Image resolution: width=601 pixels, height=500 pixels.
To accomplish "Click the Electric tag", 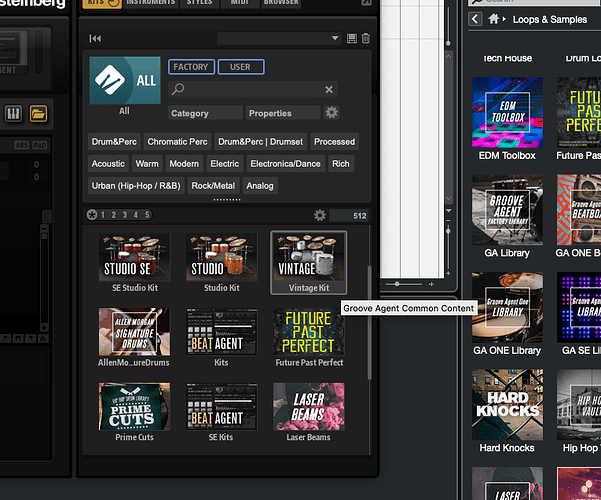I will [x=225, y=164].
